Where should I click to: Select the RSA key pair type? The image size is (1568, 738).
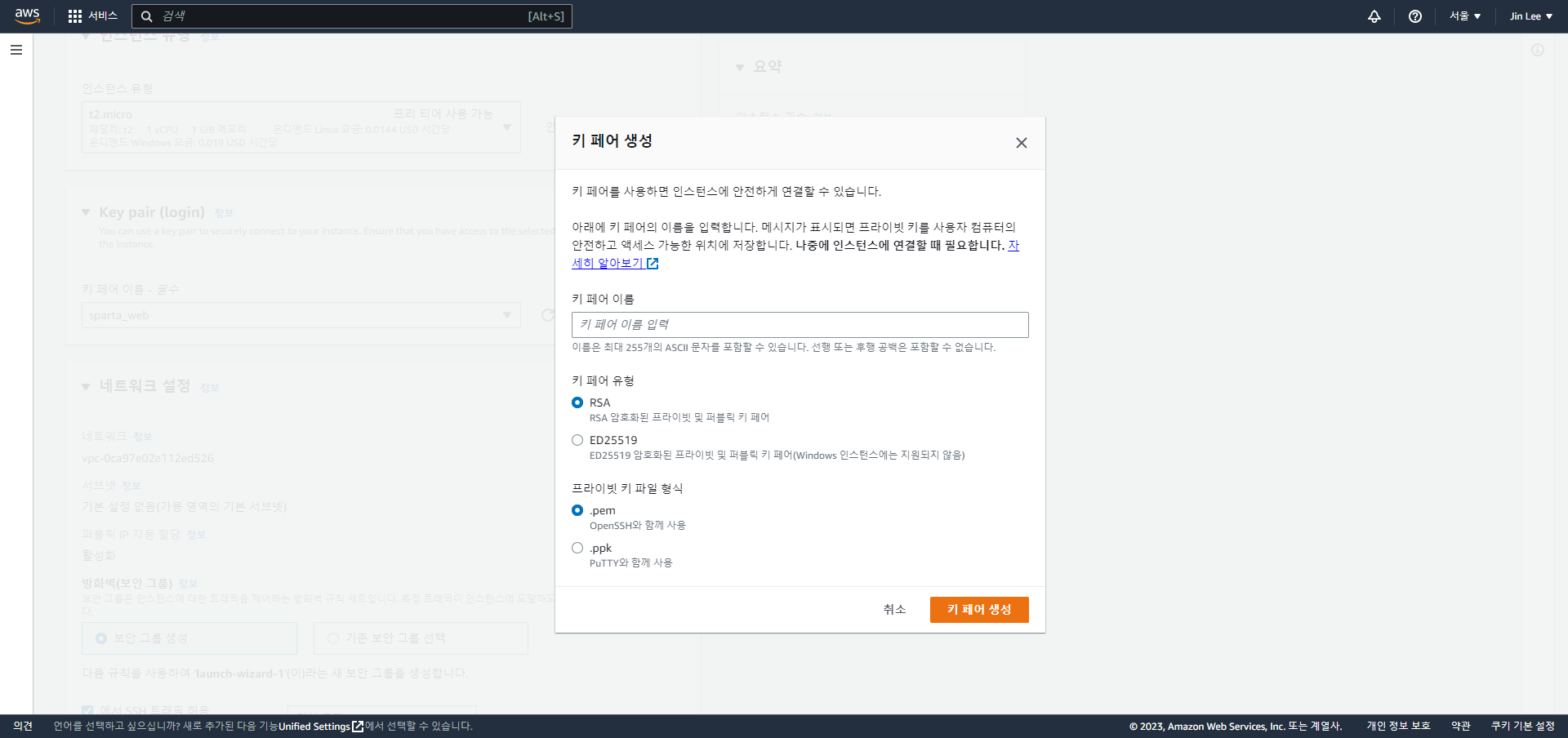pyautogui.click(x=577, y=402)
